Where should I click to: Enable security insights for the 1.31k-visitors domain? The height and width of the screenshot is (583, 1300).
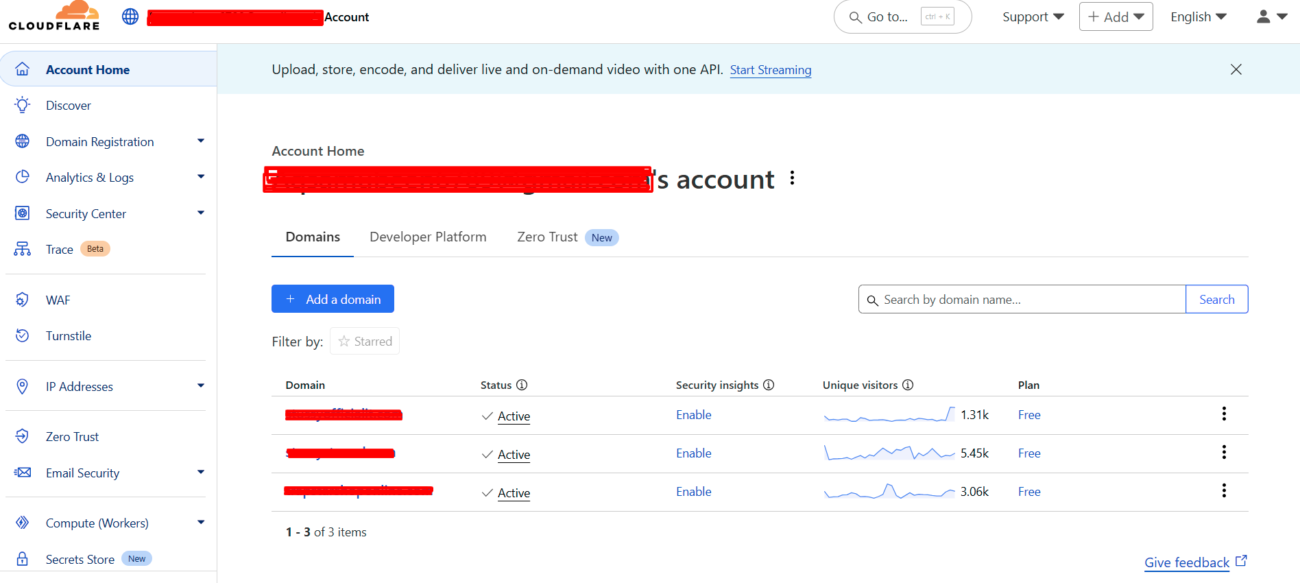pyautogui.click(x=694, y=415)
